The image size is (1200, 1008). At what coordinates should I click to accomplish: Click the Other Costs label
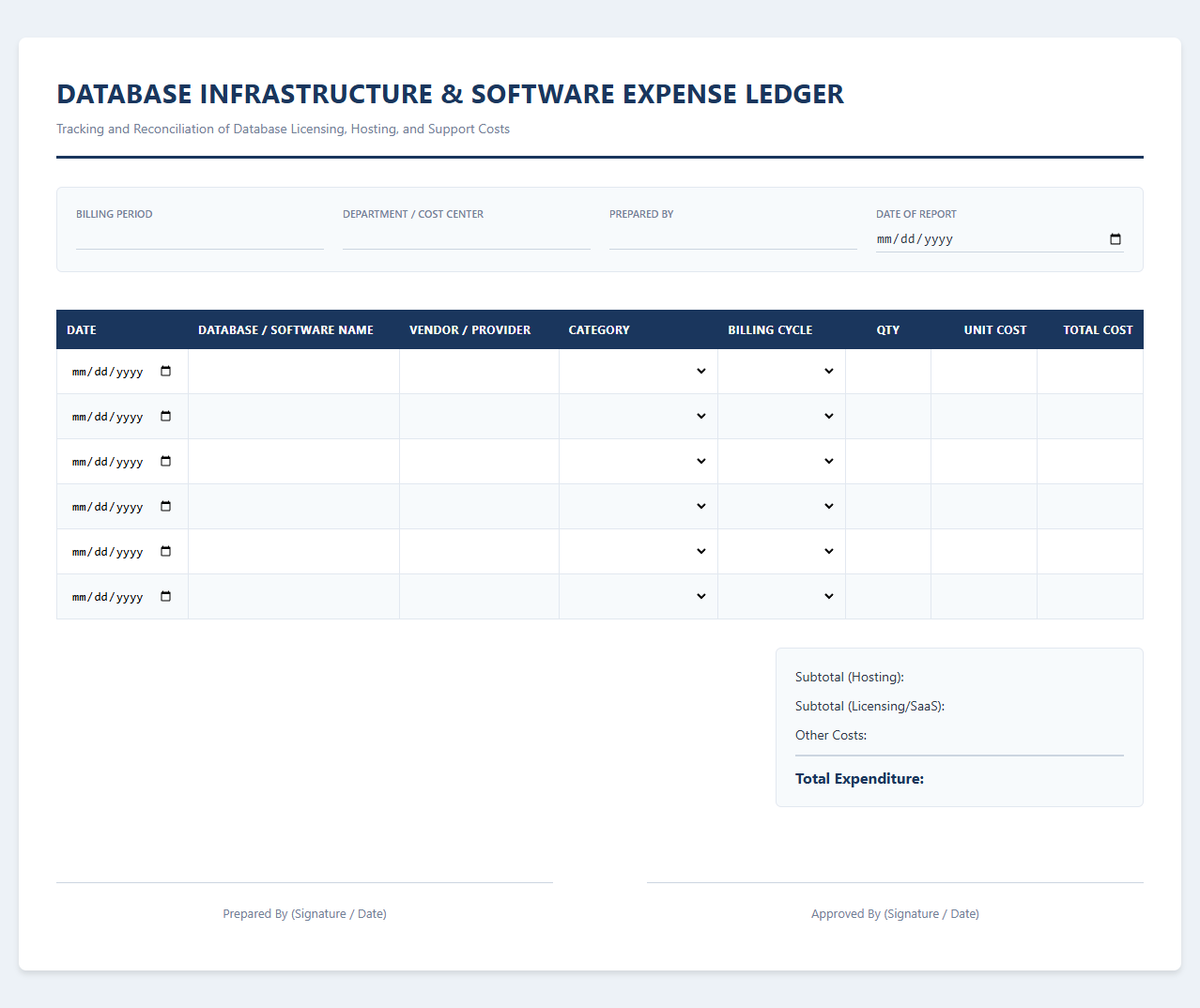coord(831,735)
